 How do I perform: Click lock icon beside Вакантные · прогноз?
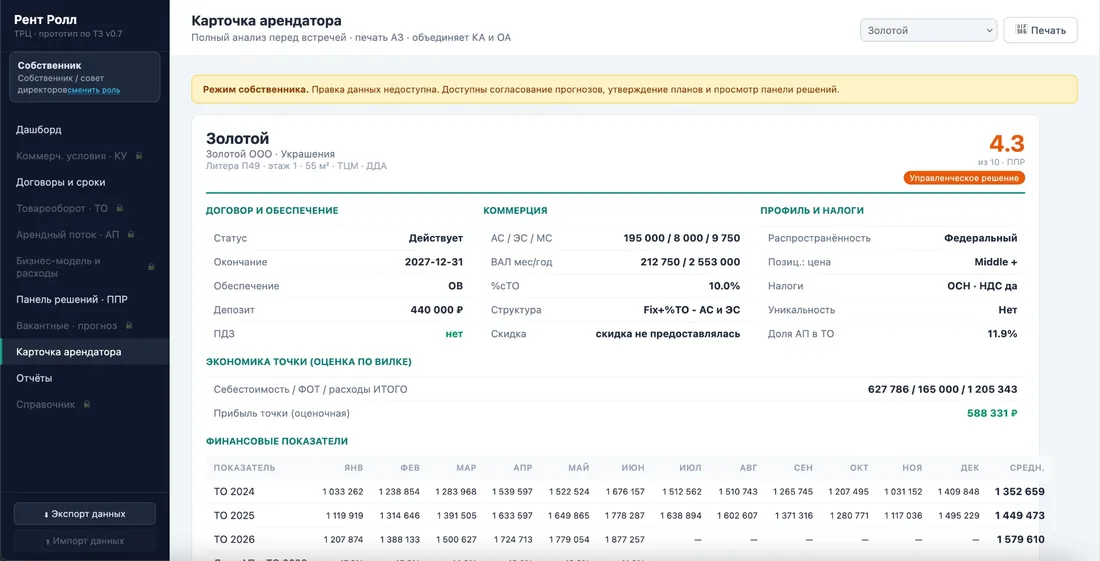(x=129, y=326)
